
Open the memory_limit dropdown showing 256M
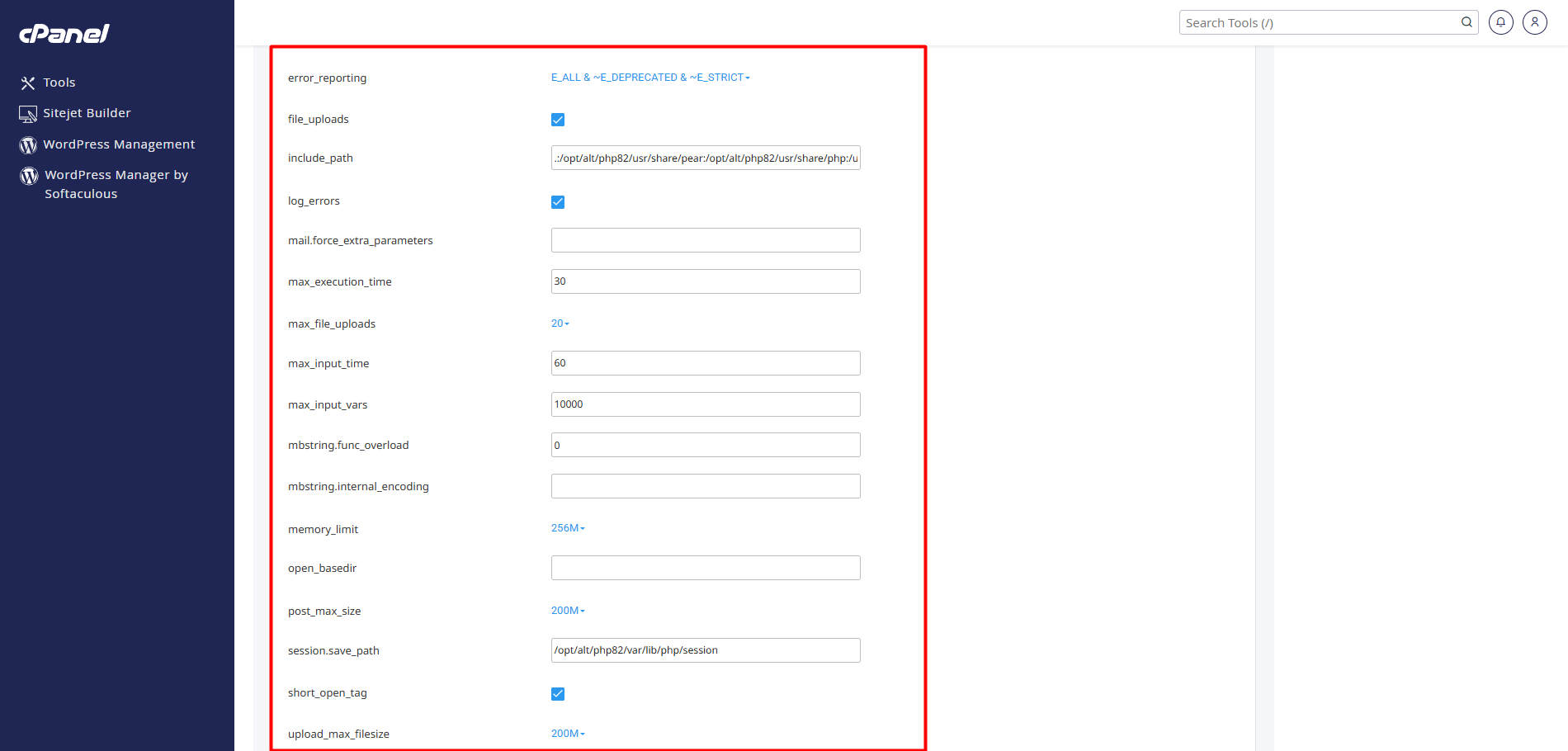(568, 528)
